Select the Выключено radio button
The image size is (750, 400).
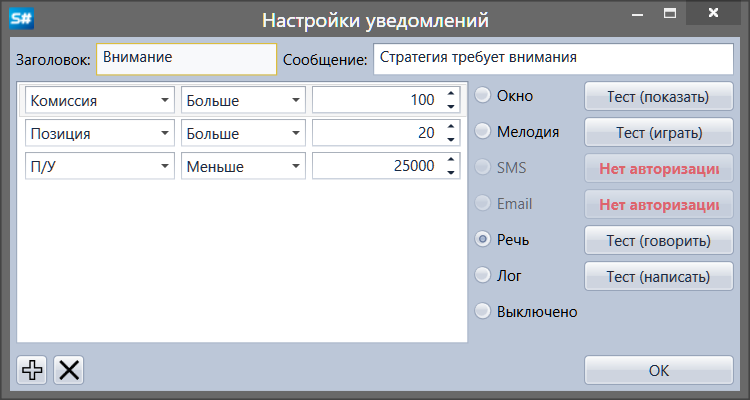coord(482,311)
